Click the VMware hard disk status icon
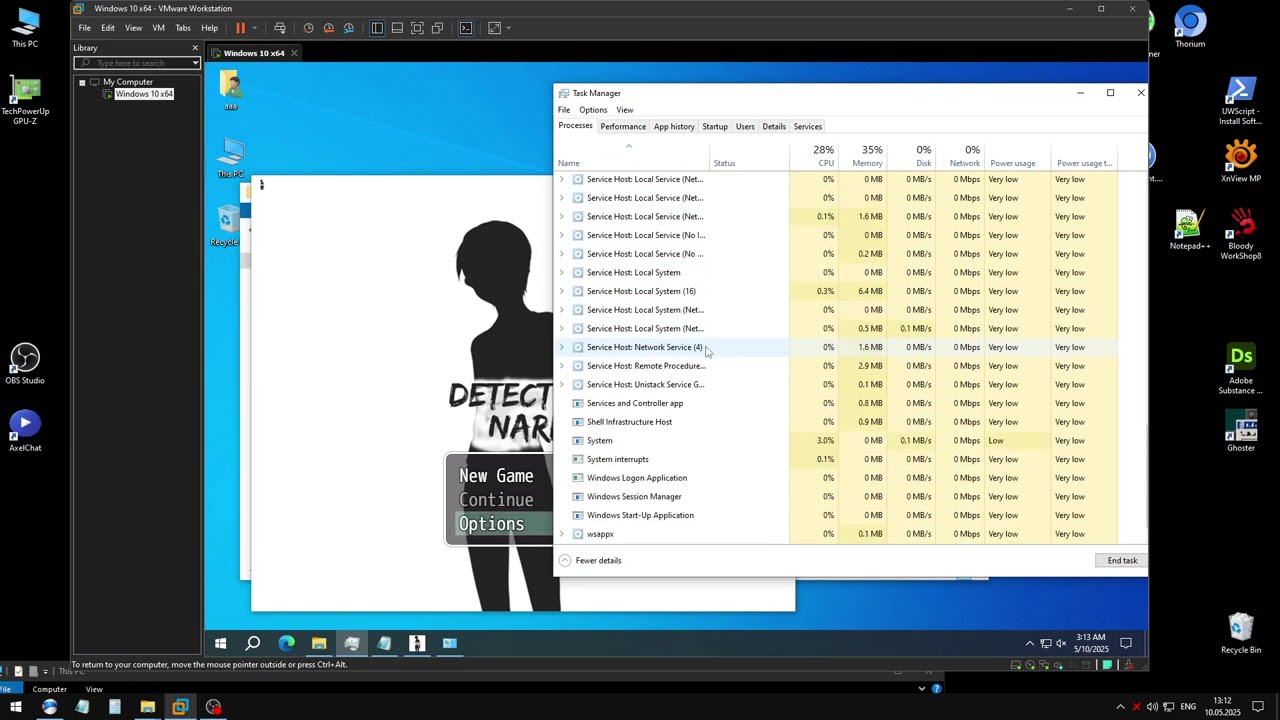1280x720 pixels. pos(1016,665)
